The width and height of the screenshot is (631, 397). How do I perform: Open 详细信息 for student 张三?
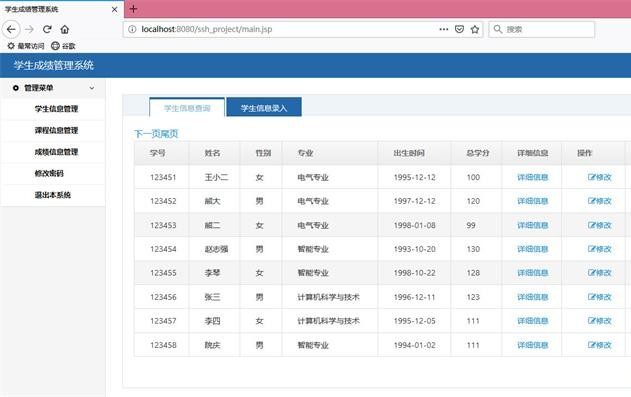532,297
